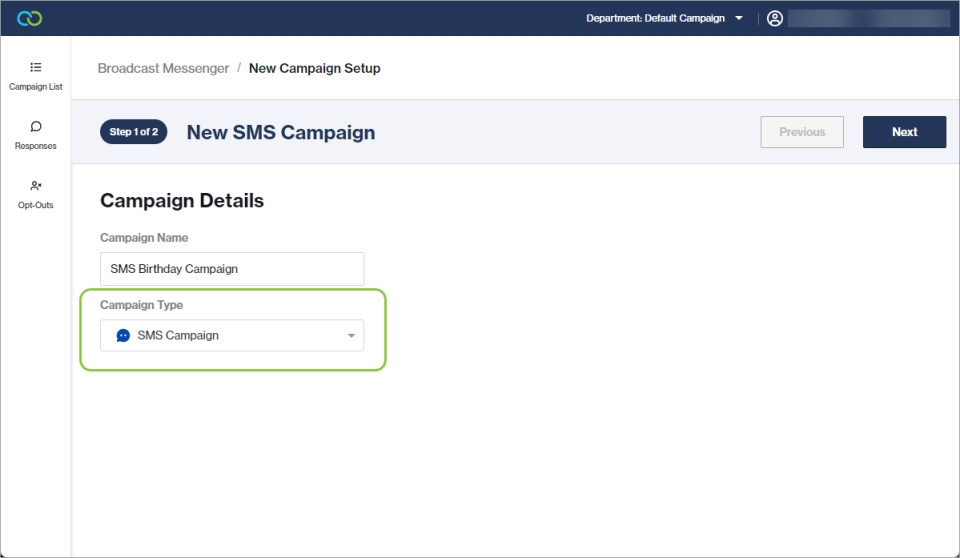Click the New Campaign Setup breadcrumb
The height and width of the screenshot is (558, 960).
coord(314,68)
